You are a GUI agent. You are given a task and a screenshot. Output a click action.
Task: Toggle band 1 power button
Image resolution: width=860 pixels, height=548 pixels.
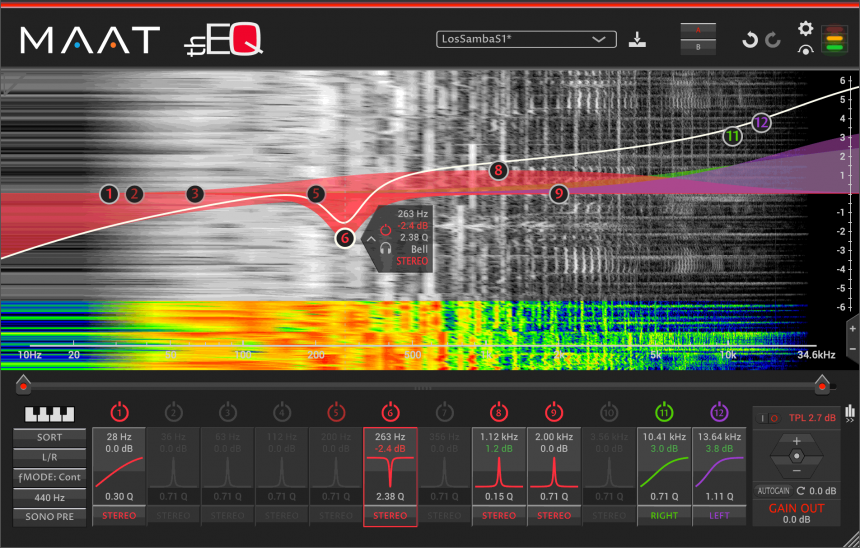119,412
